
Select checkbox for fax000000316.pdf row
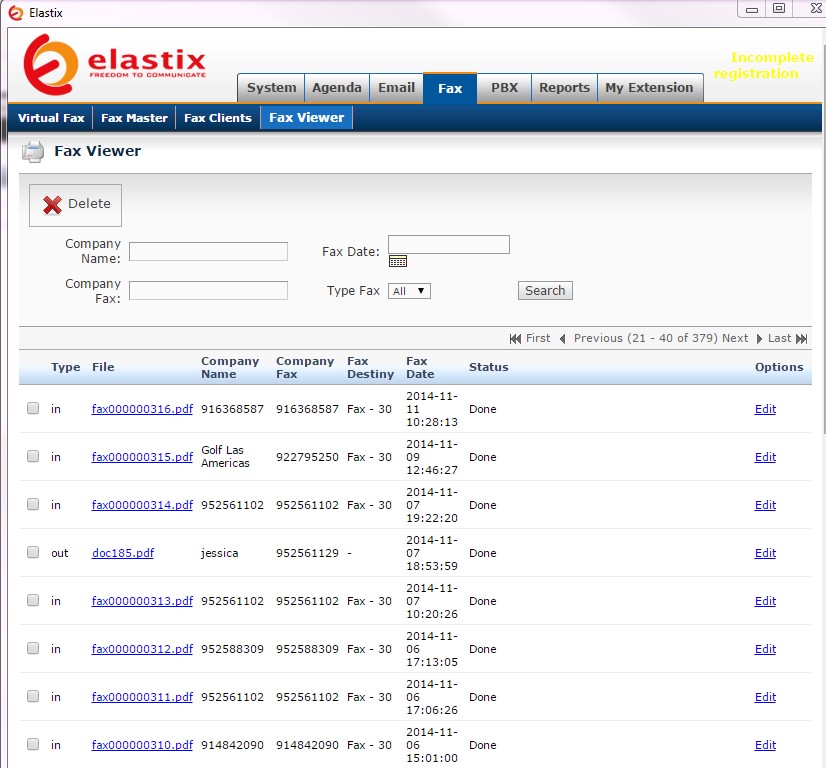[x=33, y=408]
